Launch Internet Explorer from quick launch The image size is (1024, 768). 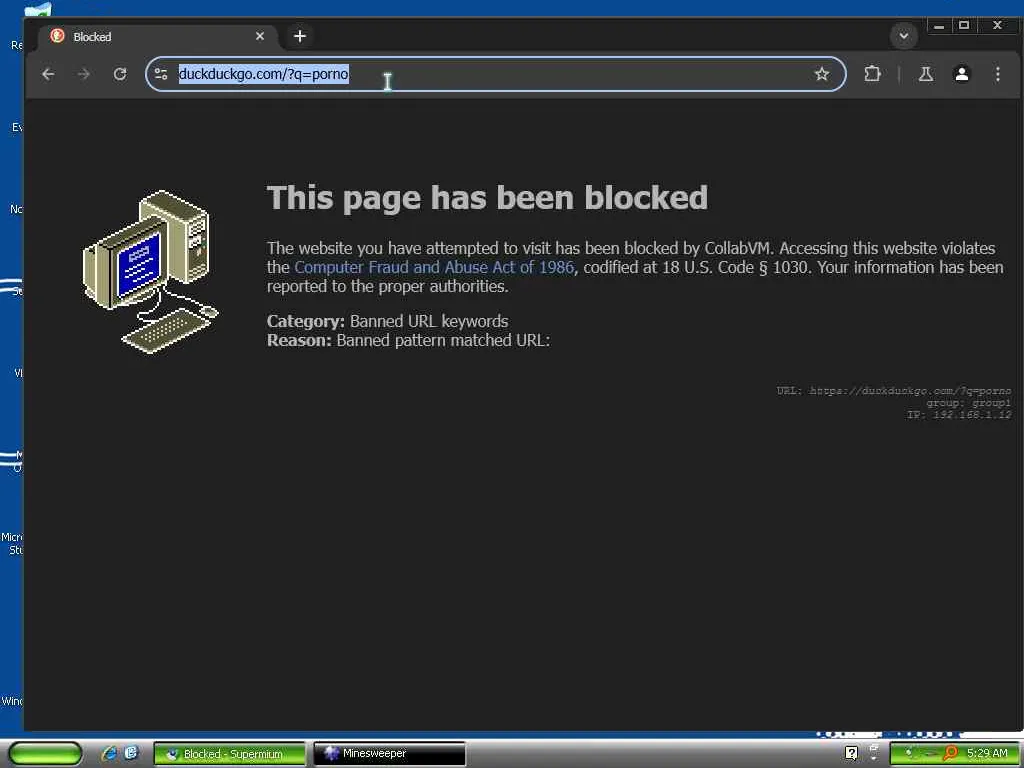coord(108,753)
